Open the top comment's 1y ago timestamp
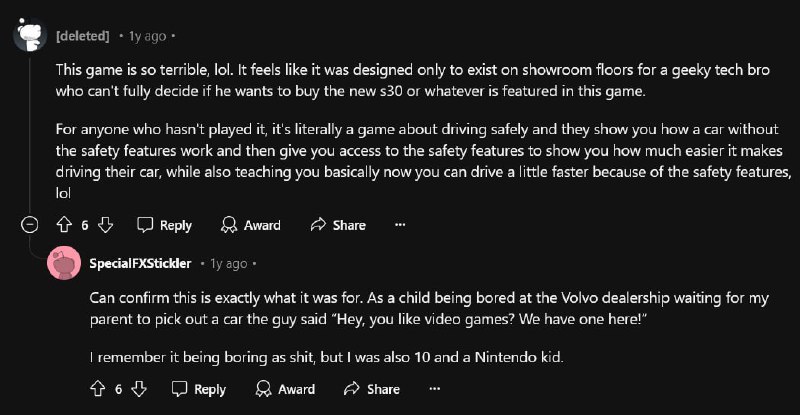Viewport: 800px width, 415px height. pos(148,36)
